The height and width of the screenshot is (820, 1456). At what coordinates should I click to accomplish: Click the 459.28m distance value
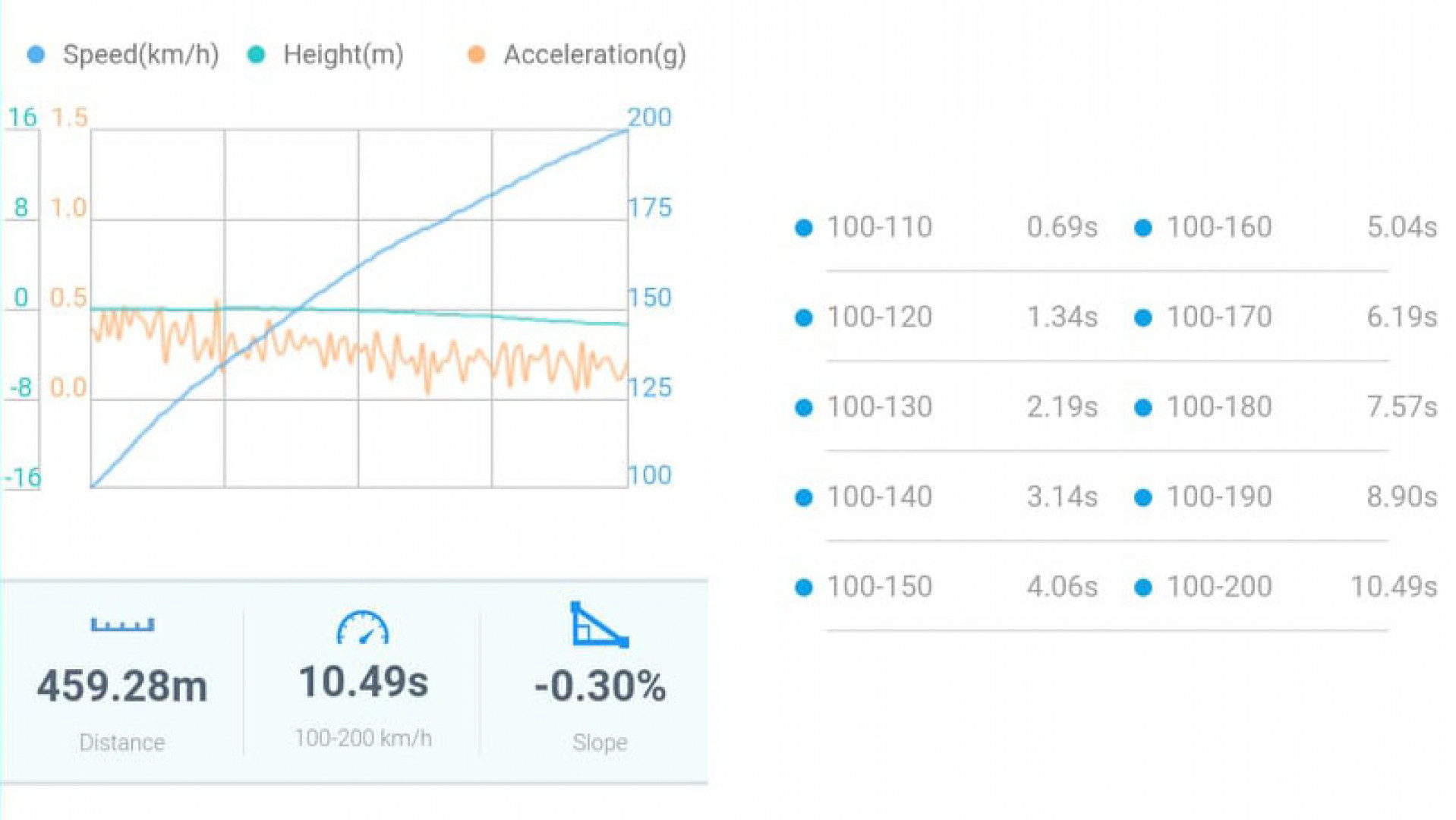[122, 686]
